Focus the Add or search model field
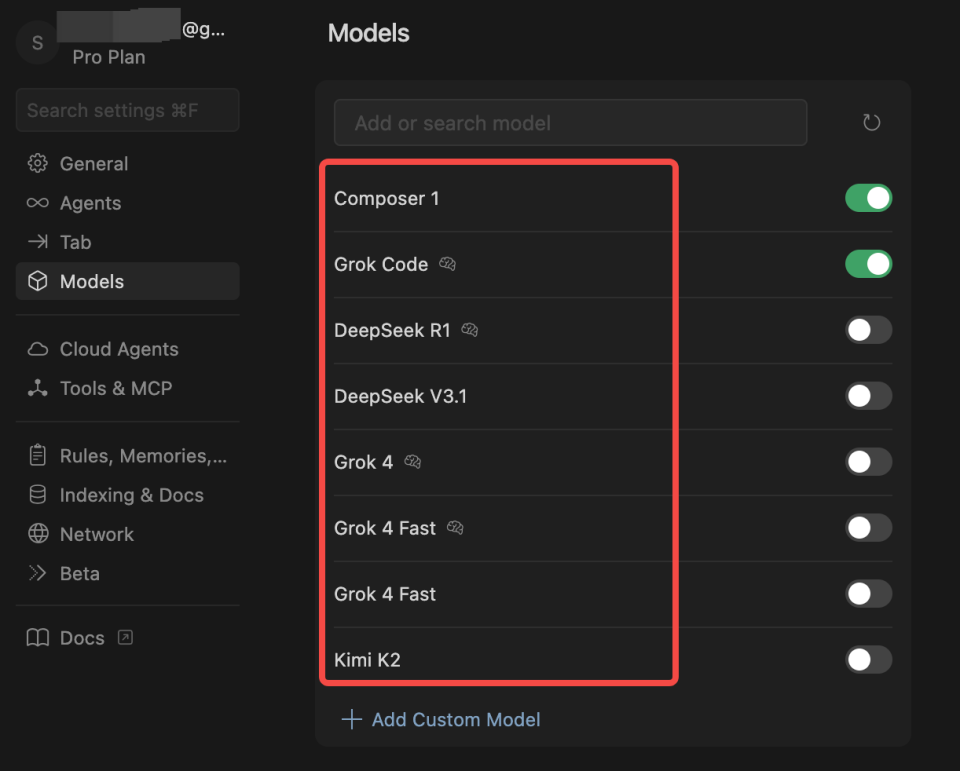 (570, 123)
